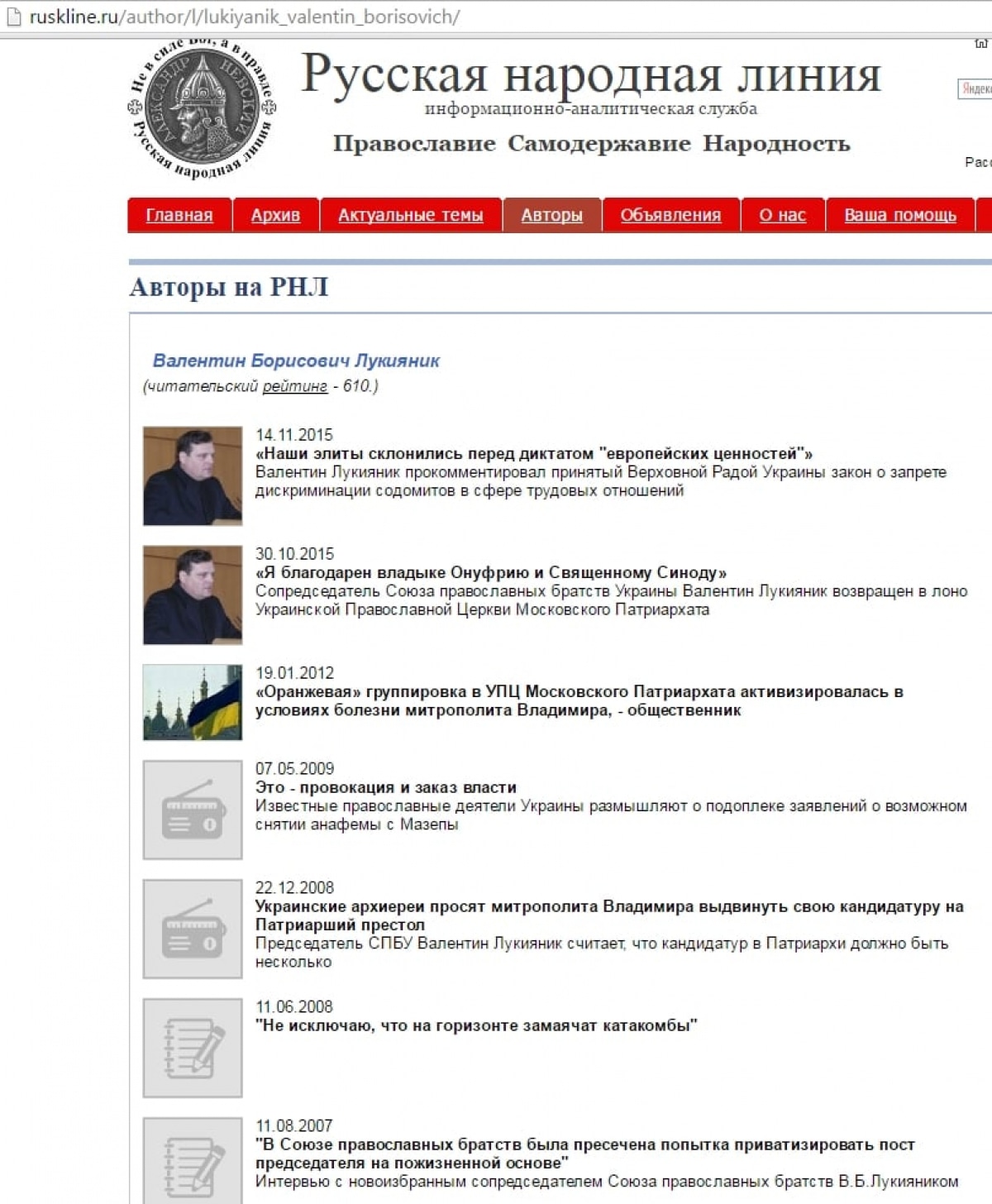Open the Архив menu tab

275,215
